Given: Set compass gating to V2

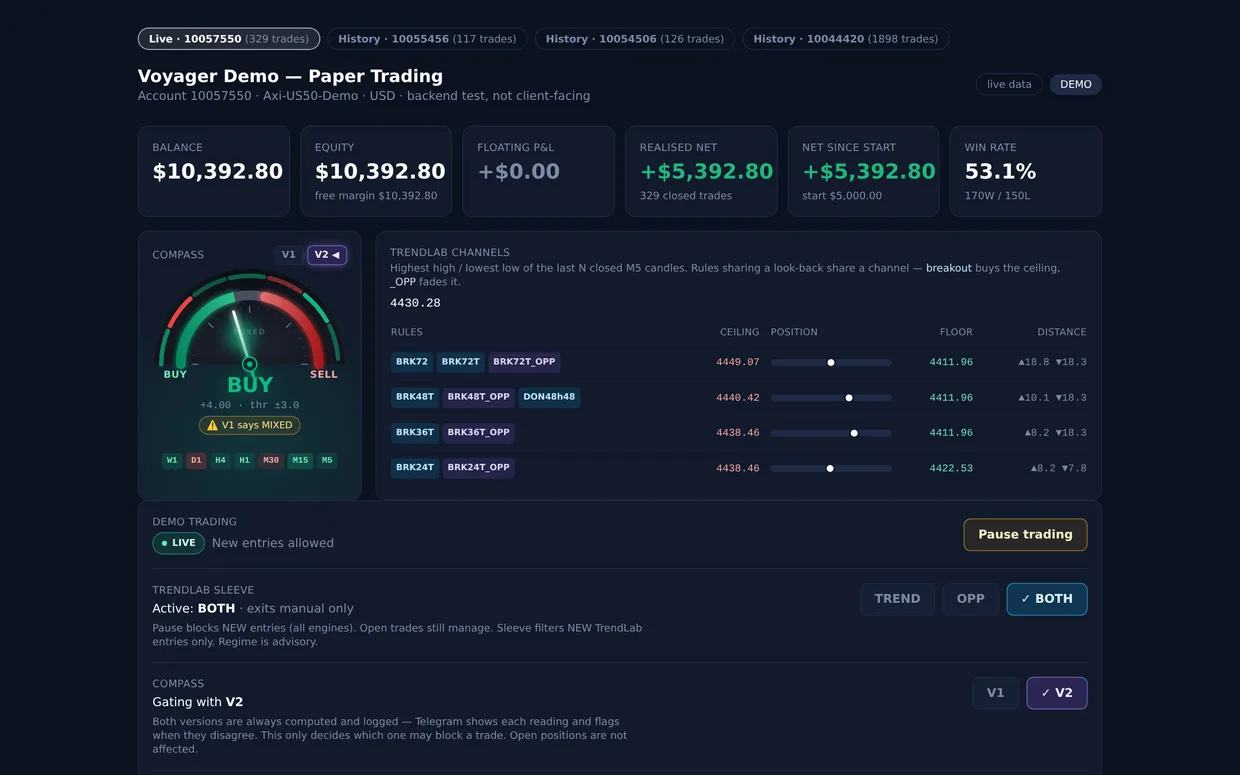Looking at the screenshot, I should point(1057,693).
